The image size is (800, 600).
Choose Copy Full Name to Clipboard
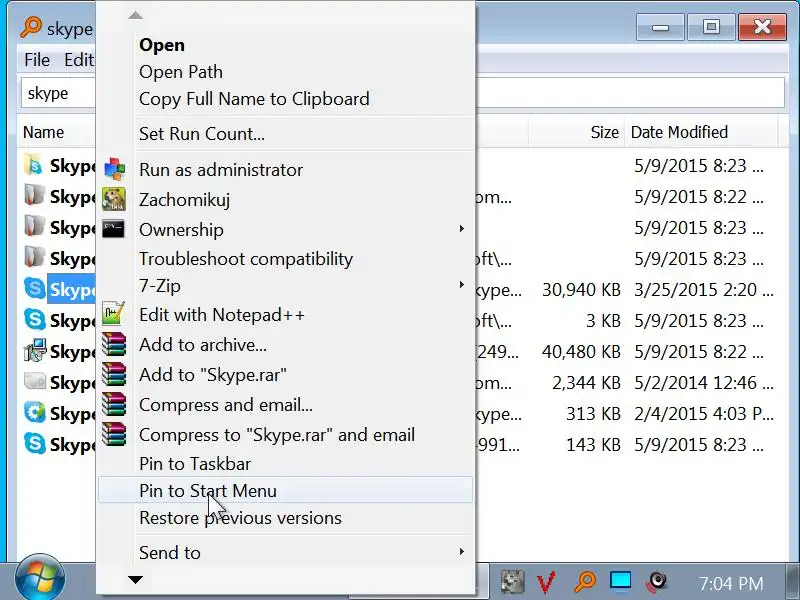(254, 99)
